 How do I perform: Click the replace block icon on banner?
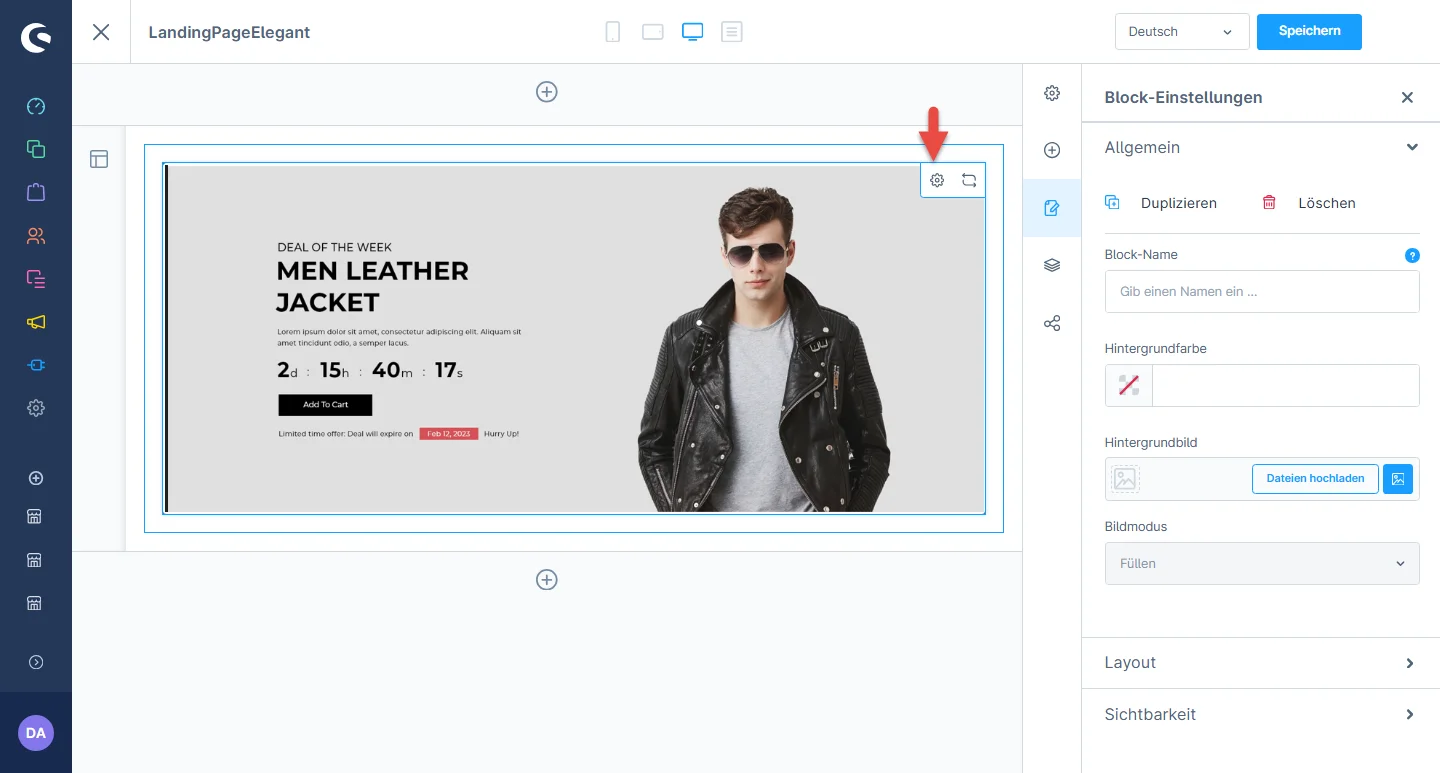click(x=968, y=181)
